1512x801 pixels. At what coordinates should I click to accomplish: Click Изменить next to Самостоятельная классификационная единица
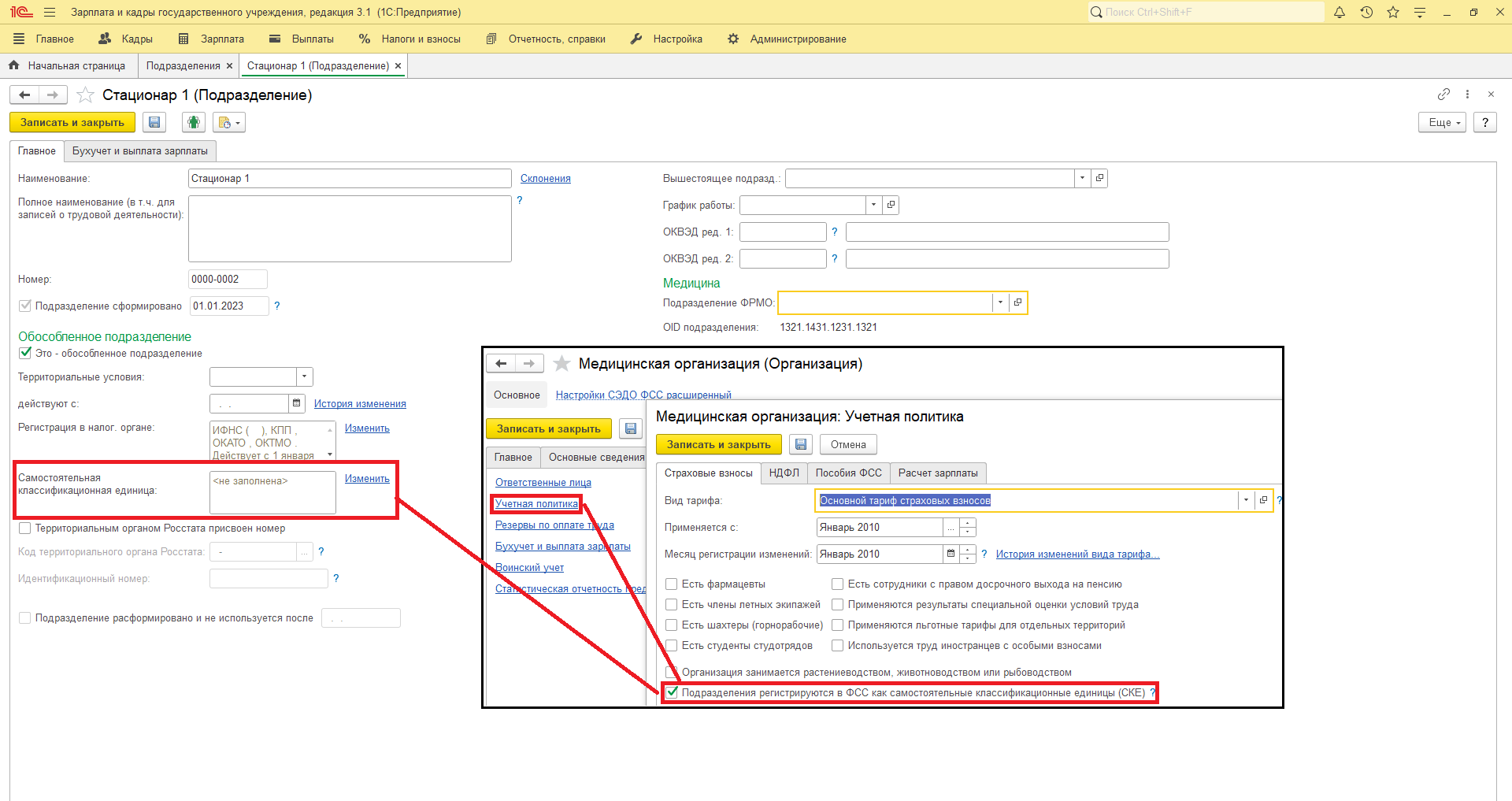(367, 479)
